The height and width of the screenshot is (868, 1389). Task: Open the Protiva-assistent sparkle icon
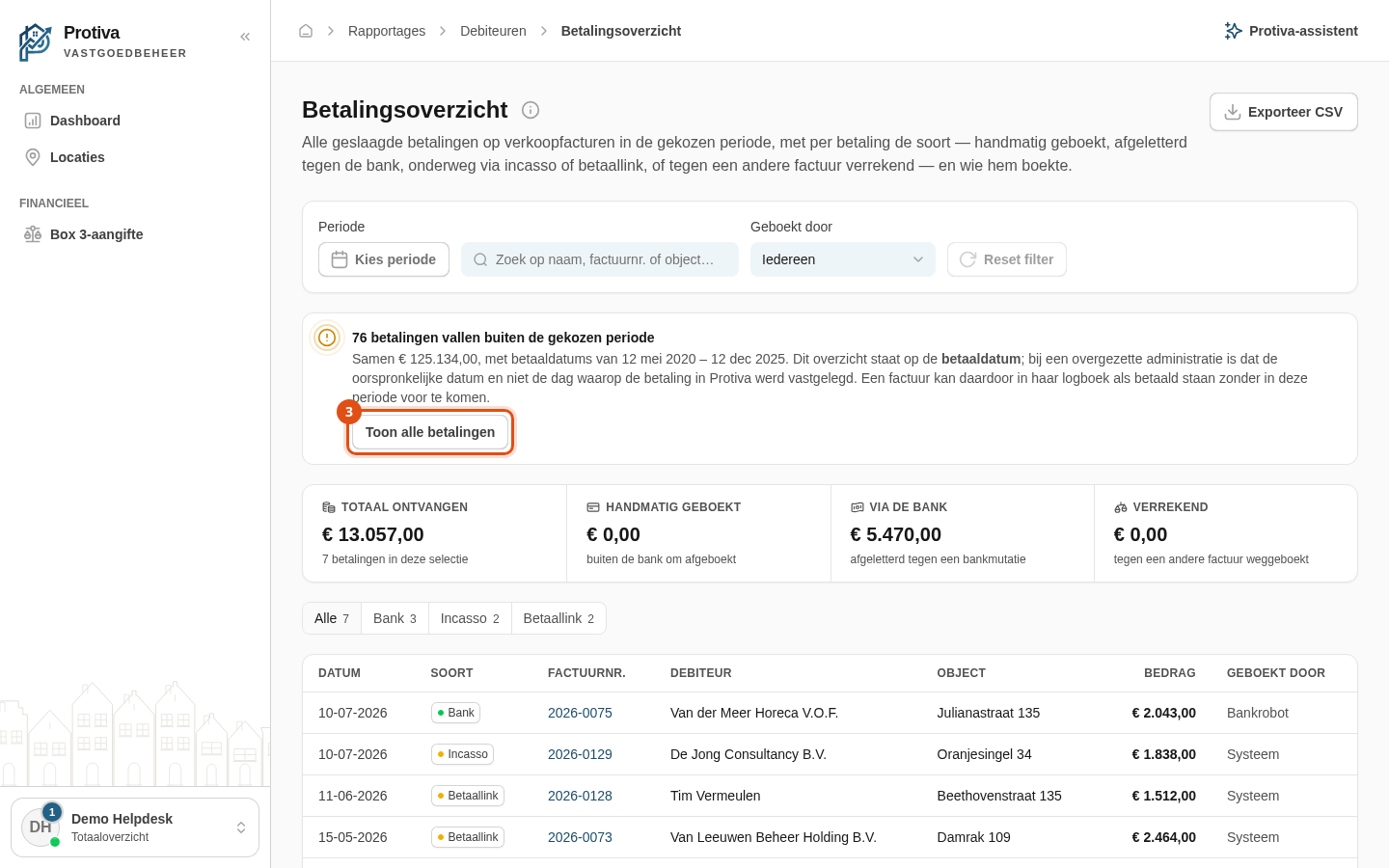pyautogui.click(x=1233, y=31)
